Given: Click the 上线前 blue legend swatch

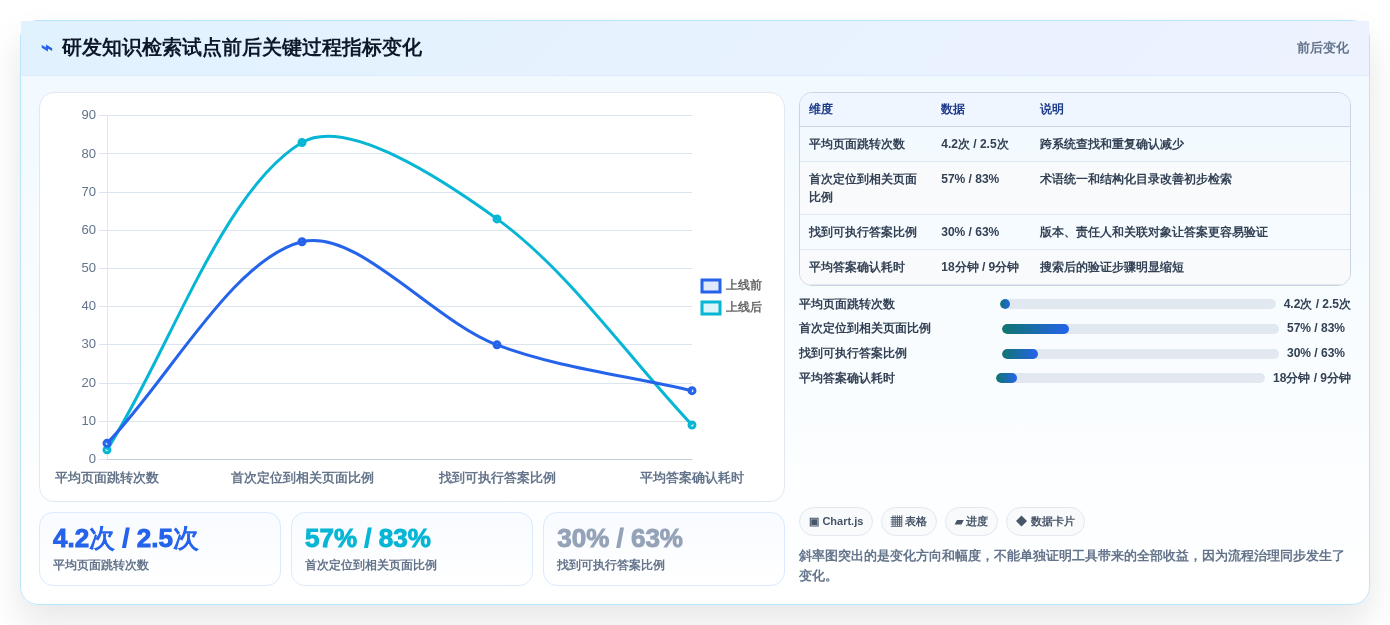Looking at the screenshot, I should [711, 286].
